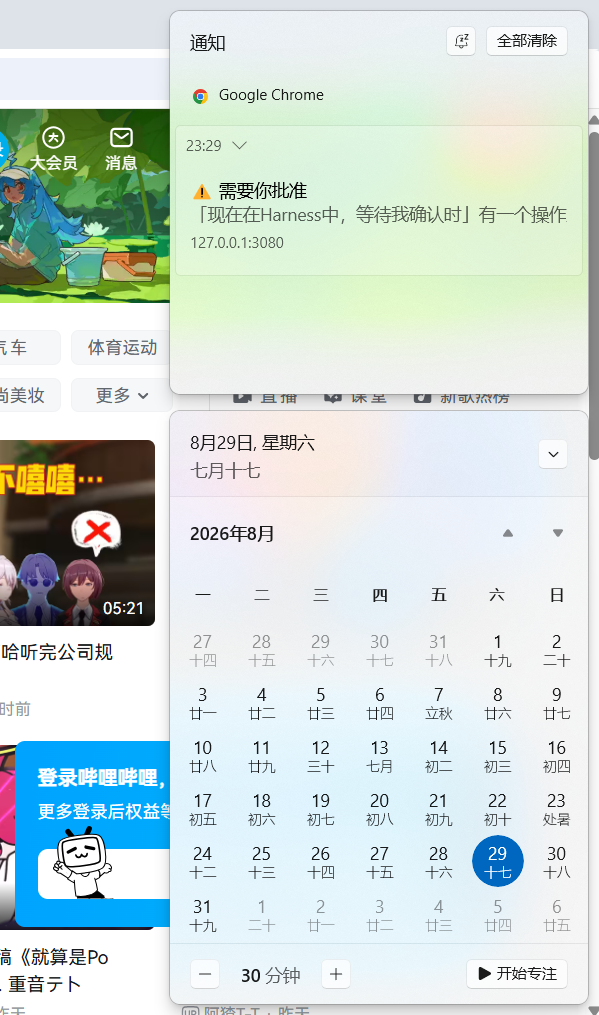Viewport: 599px width, 1015px height.
Task: Select August 10 廿八 in calendar
Action: click(202, 756)
